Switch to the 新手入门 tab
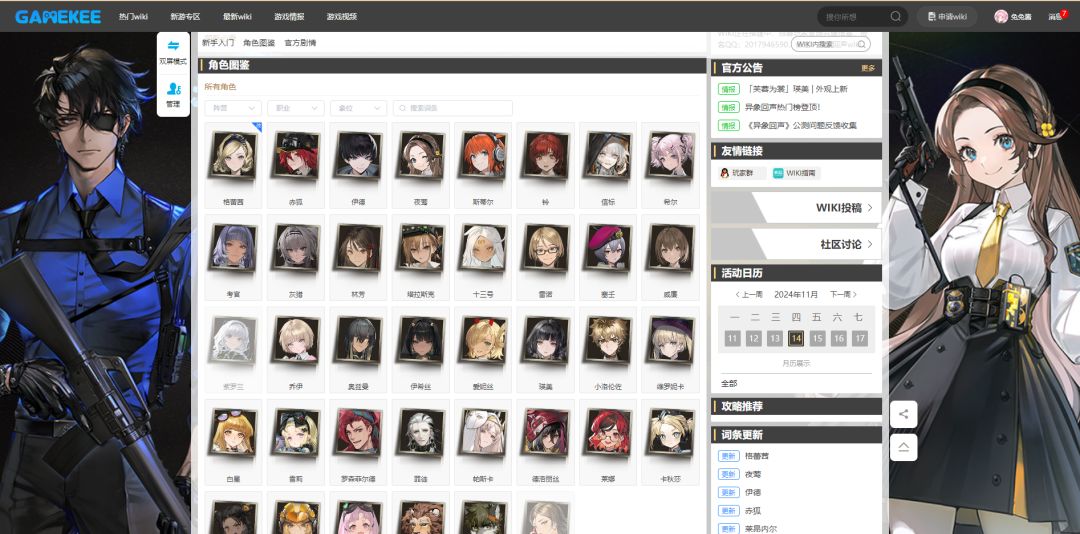The image size is (1080, 534). tap(218, 43)
